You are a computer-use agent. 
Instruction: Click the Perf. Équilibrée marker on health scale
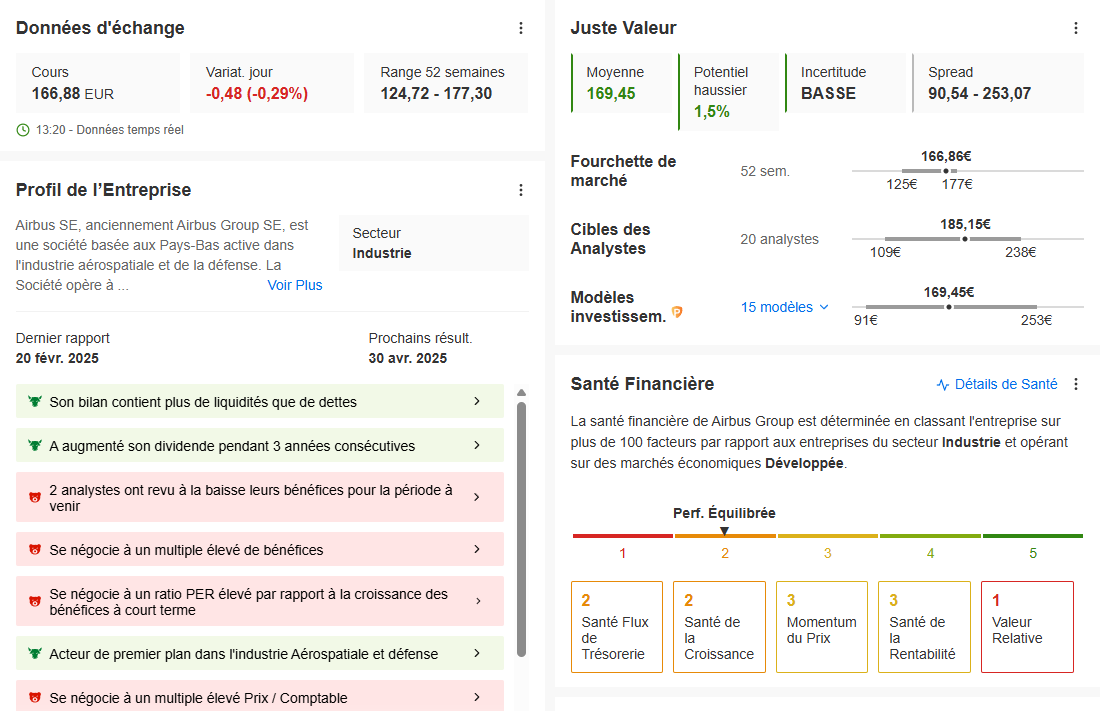pyautogui.click(x=725, y=531)
